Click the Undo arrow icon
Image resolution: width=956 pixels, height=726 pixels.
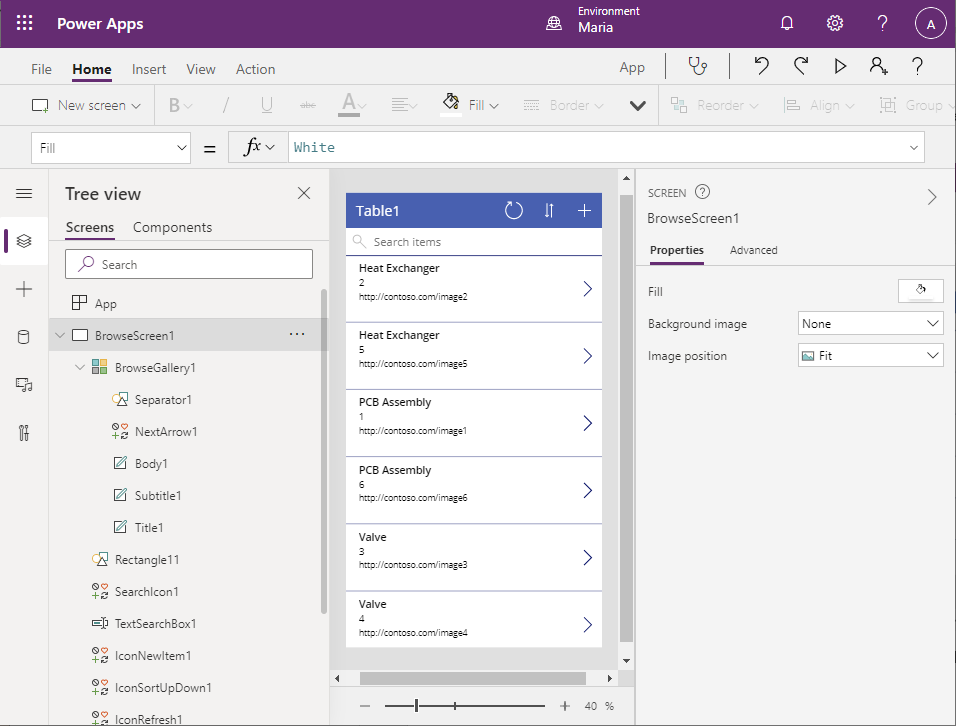pos(761,66)
